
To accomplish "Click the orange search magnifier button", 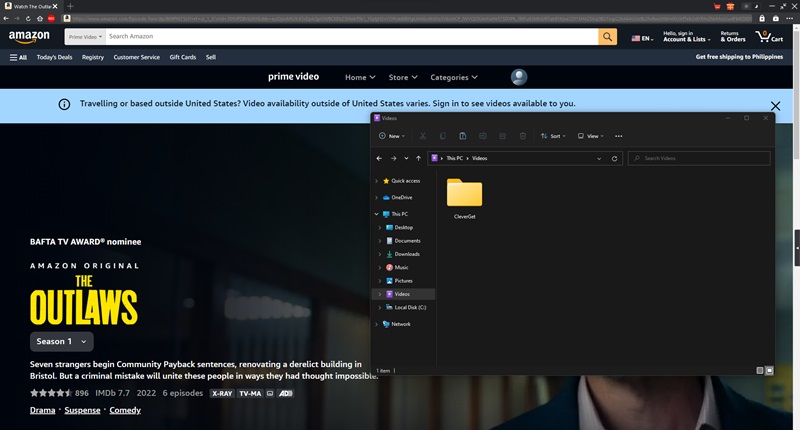I will point(607,37).
